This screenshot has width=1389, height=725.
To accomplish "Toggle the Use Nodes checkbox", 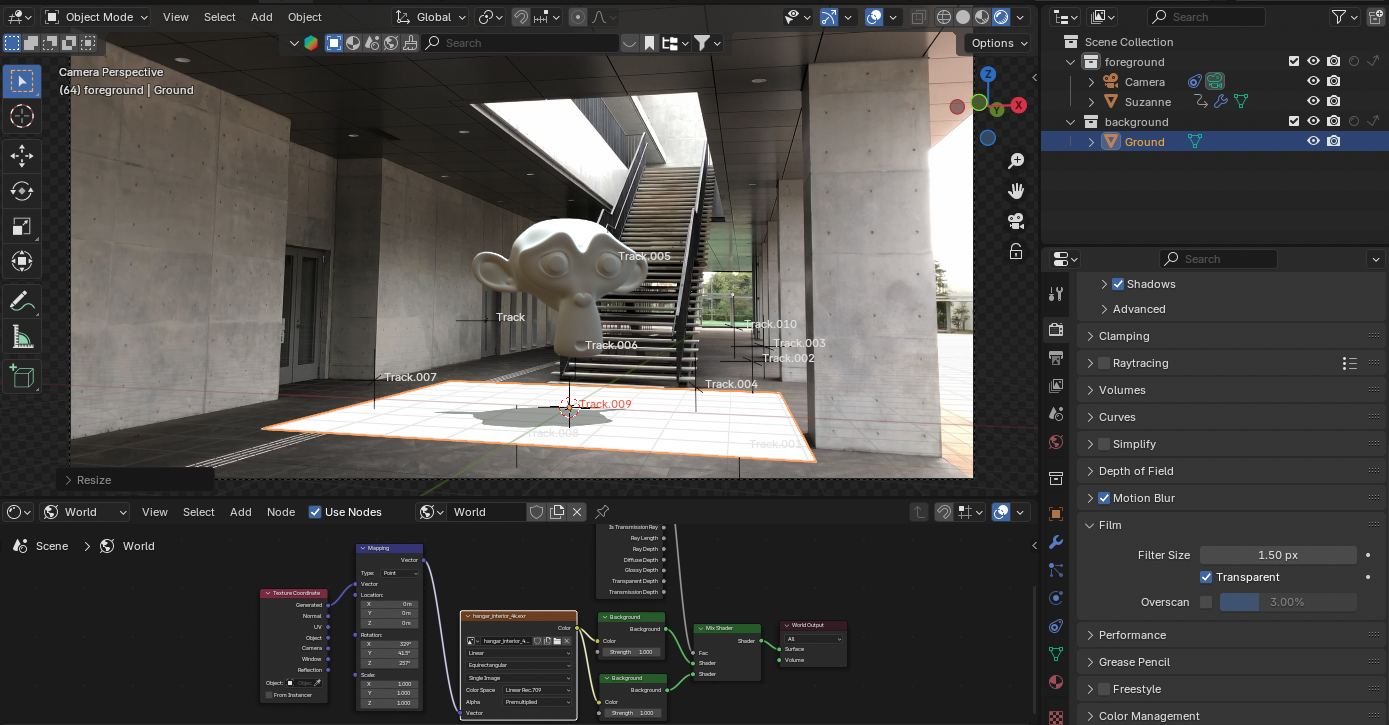I will click(315, 512).
